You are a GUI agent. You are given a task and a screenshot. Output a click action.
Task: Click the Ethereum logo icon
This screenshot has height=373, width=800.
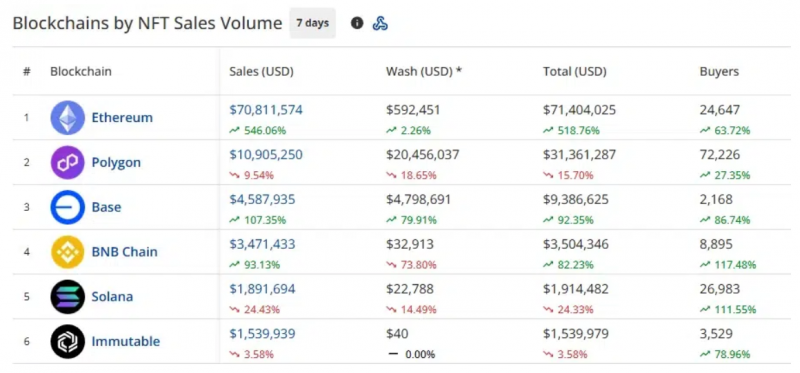[x=67, y=117]
